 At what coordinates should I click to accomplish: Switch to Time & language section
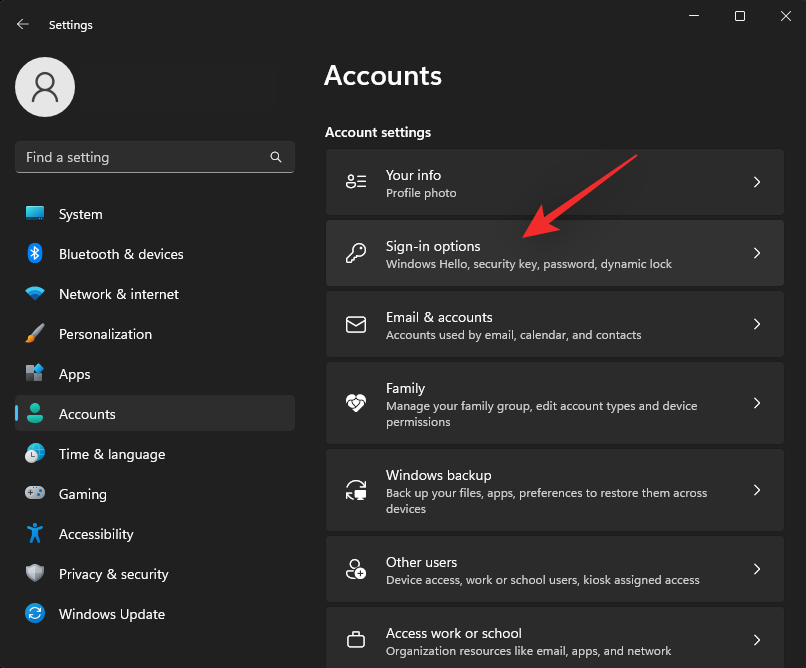(x=111, y=454)
